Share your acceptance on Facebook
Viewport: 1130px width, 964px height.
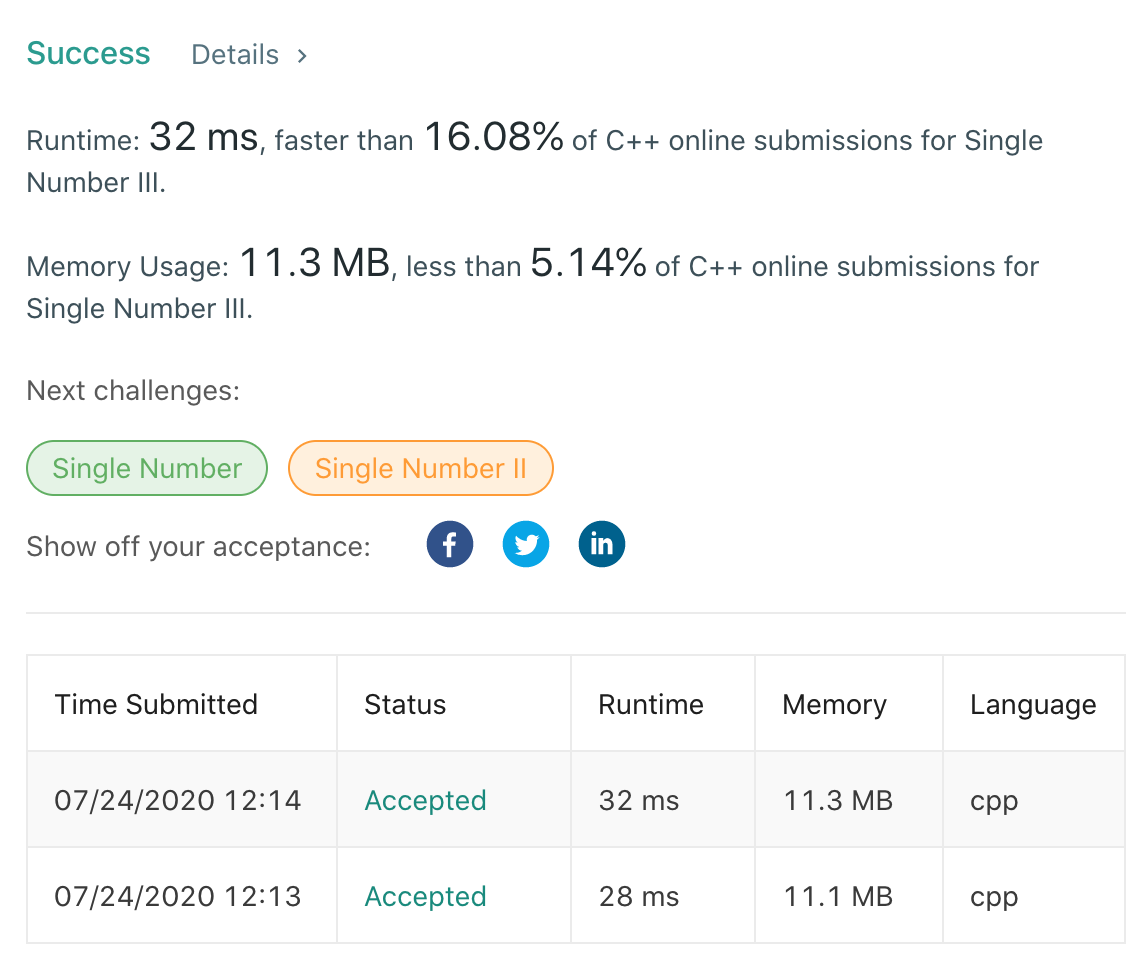pyautogui.click(x=449, y=543)
